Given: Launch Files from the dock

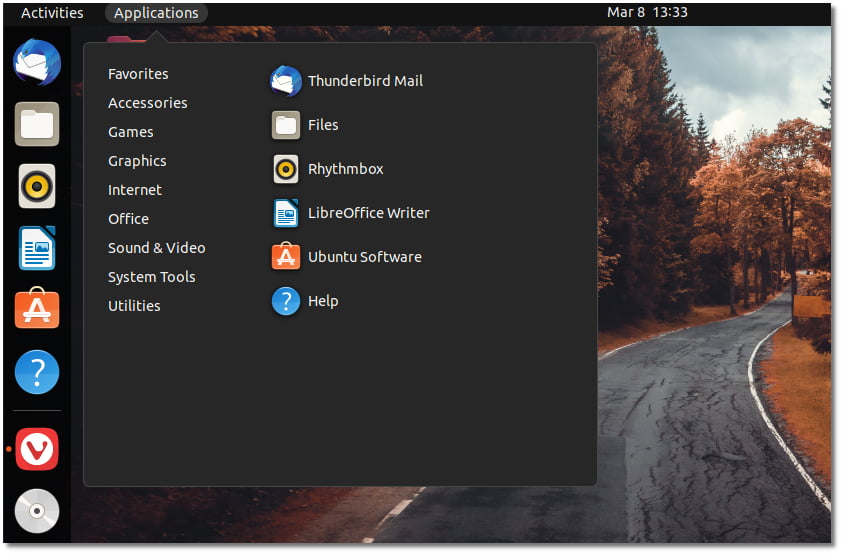Looking at the screenshot, I should click(37, 124).
